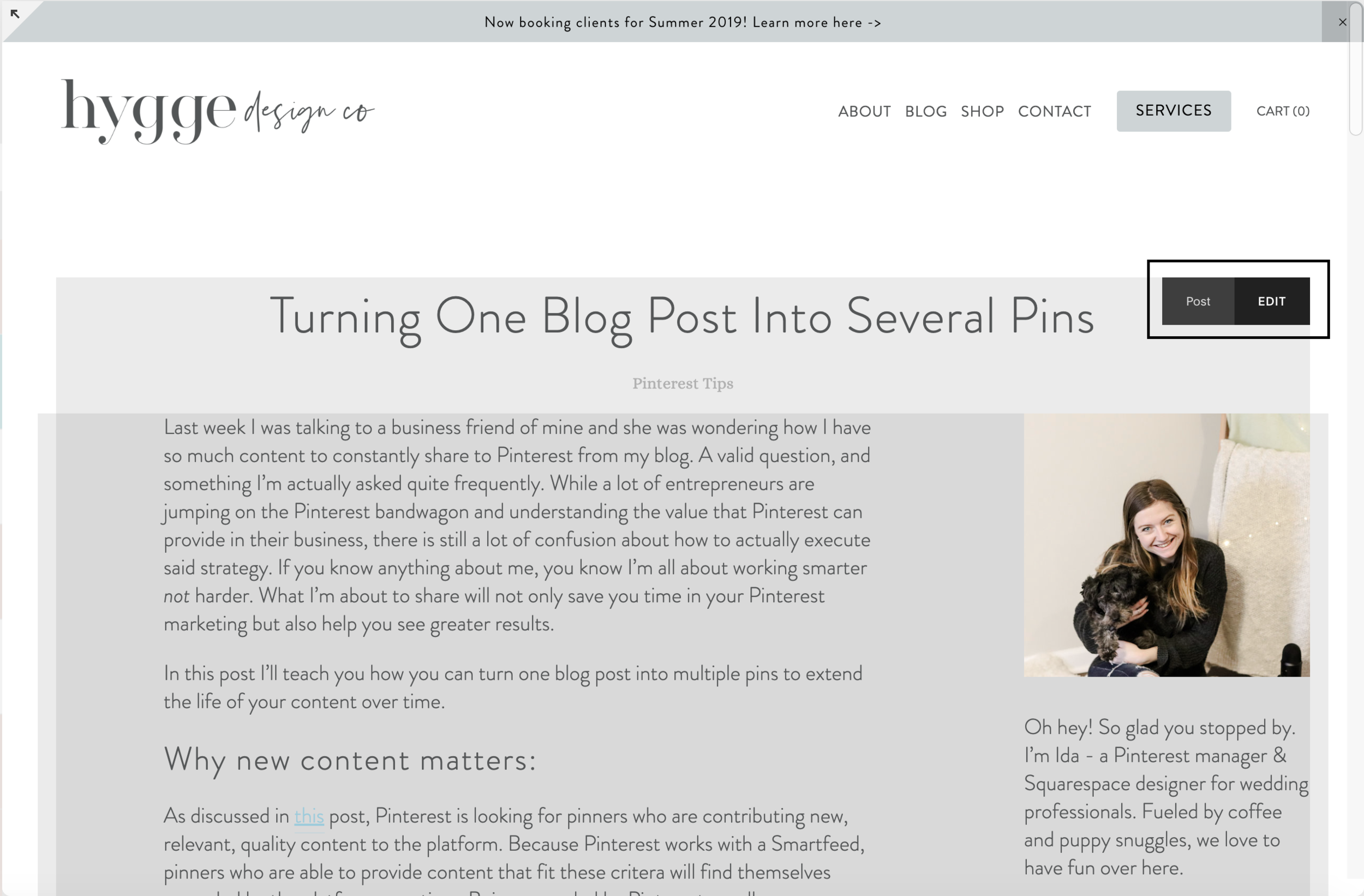Image resolution: width=1364 pixels, height=896 pixels.
Task: Open the SHOP navigation link
Action: [982, 111]
